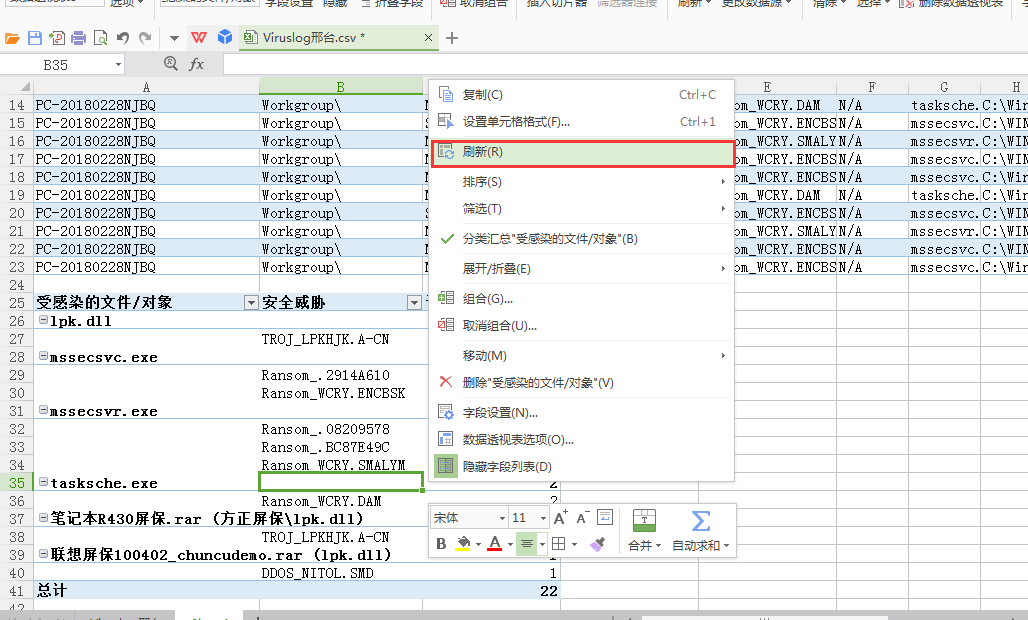Select all cells via the corner triangle
This screenshot has width=1028, height=620.
16,87
